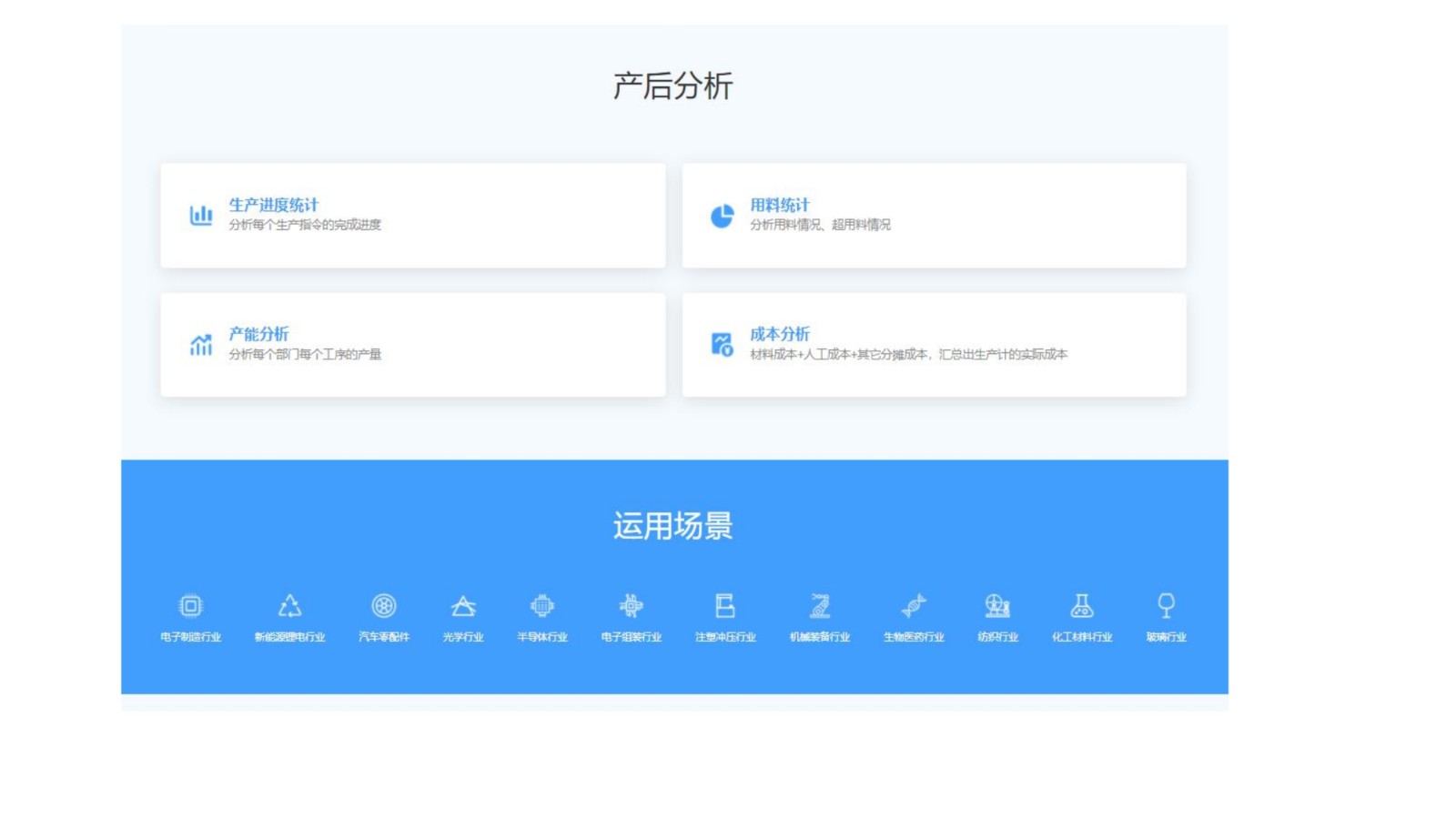Select the 新能源锂电行业 recycle icon

point(289,606)
